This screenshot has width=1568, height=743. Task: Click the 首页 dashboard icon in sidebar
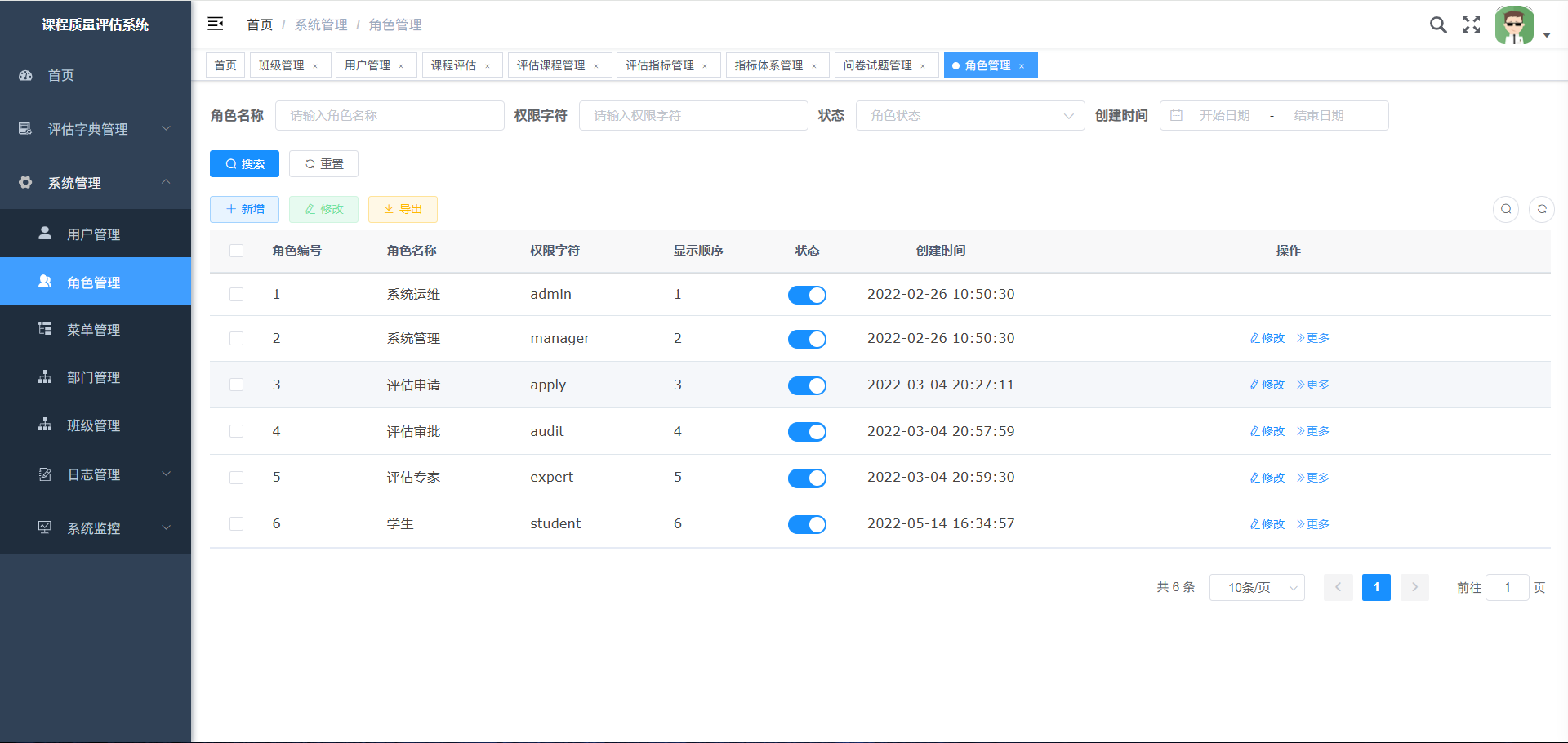coord(25,75)
